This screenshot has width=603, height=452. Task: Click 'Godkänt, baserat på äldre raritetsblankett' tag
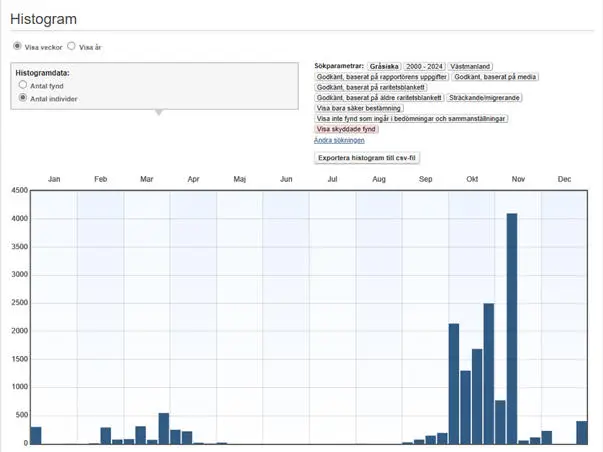click(x=378, y=98)
